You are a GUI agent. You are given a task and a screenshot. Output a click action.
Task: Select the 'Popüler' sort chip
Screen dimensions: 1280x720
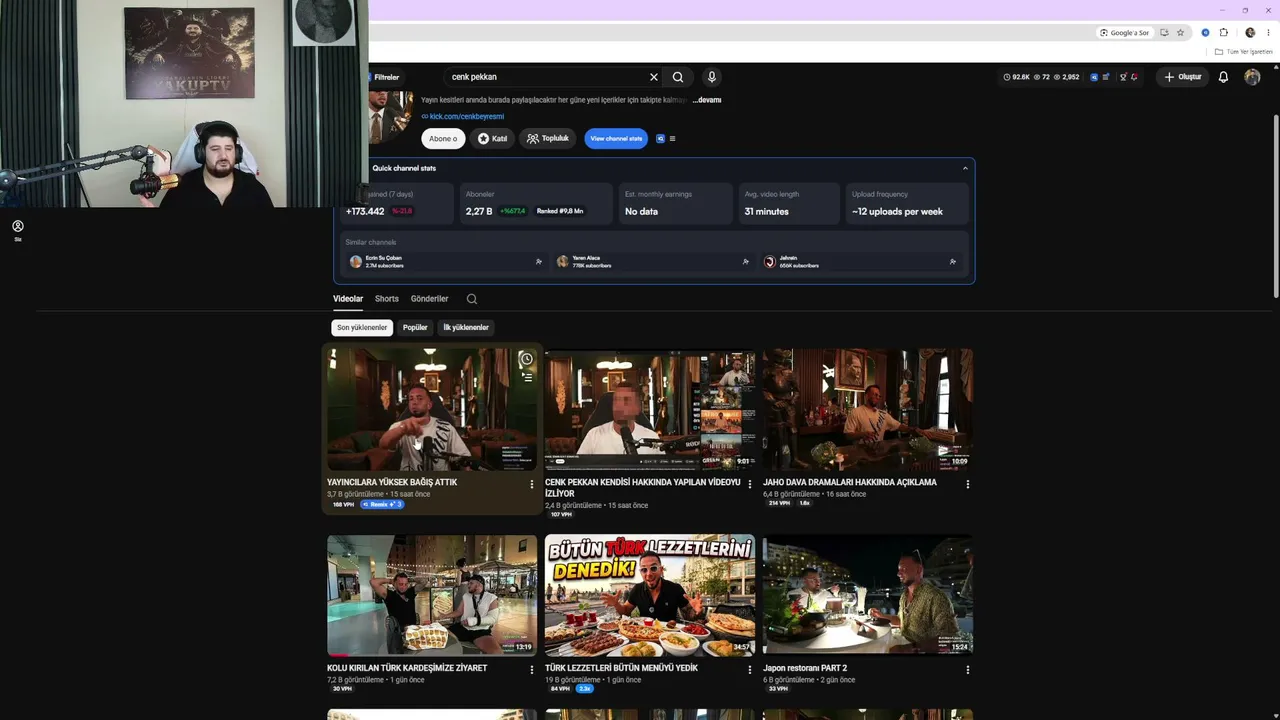(415, 328)
